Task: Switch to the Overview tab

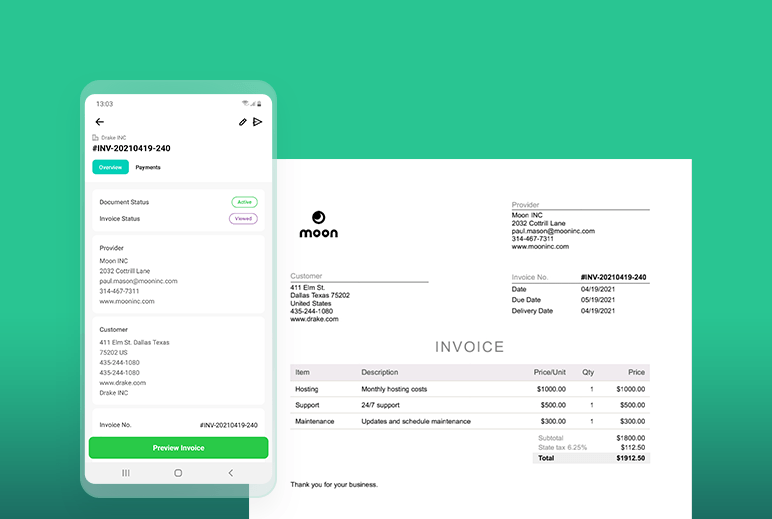Action: [x=110, y=167]
